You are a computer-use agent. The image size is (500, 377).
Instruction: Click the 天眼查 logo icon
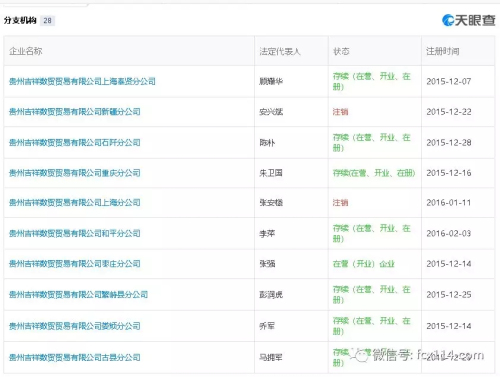click(x=448, y=20)
